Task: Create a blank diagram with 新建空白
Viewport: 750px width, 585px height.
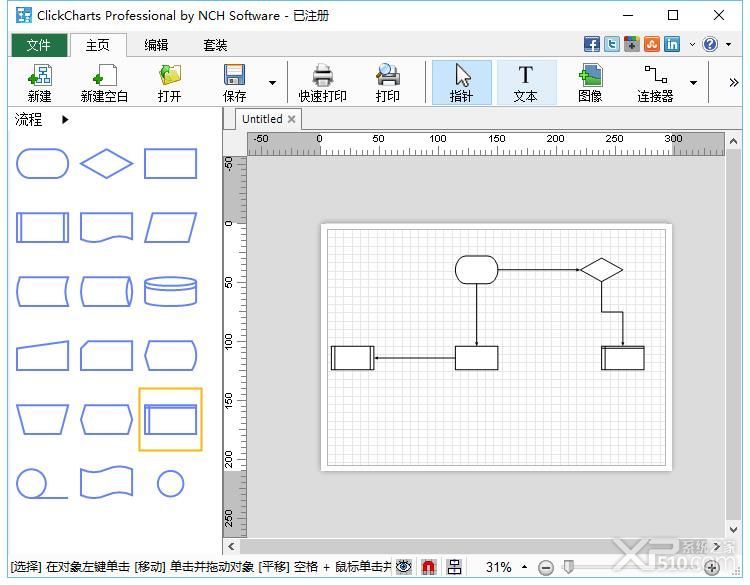Action: [104, 83]
